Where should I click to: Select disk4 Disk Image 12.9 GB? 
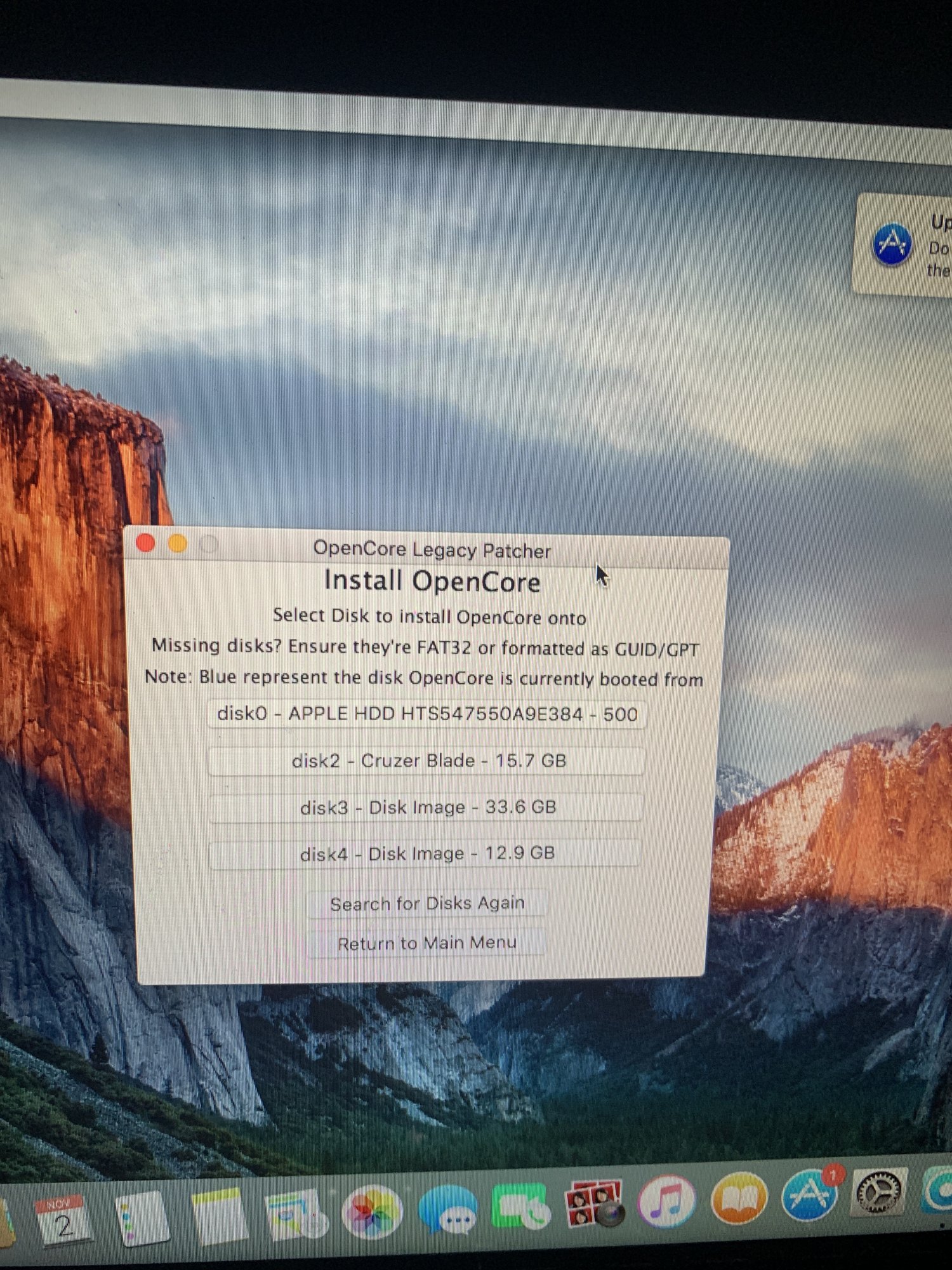tap(425, 853)
